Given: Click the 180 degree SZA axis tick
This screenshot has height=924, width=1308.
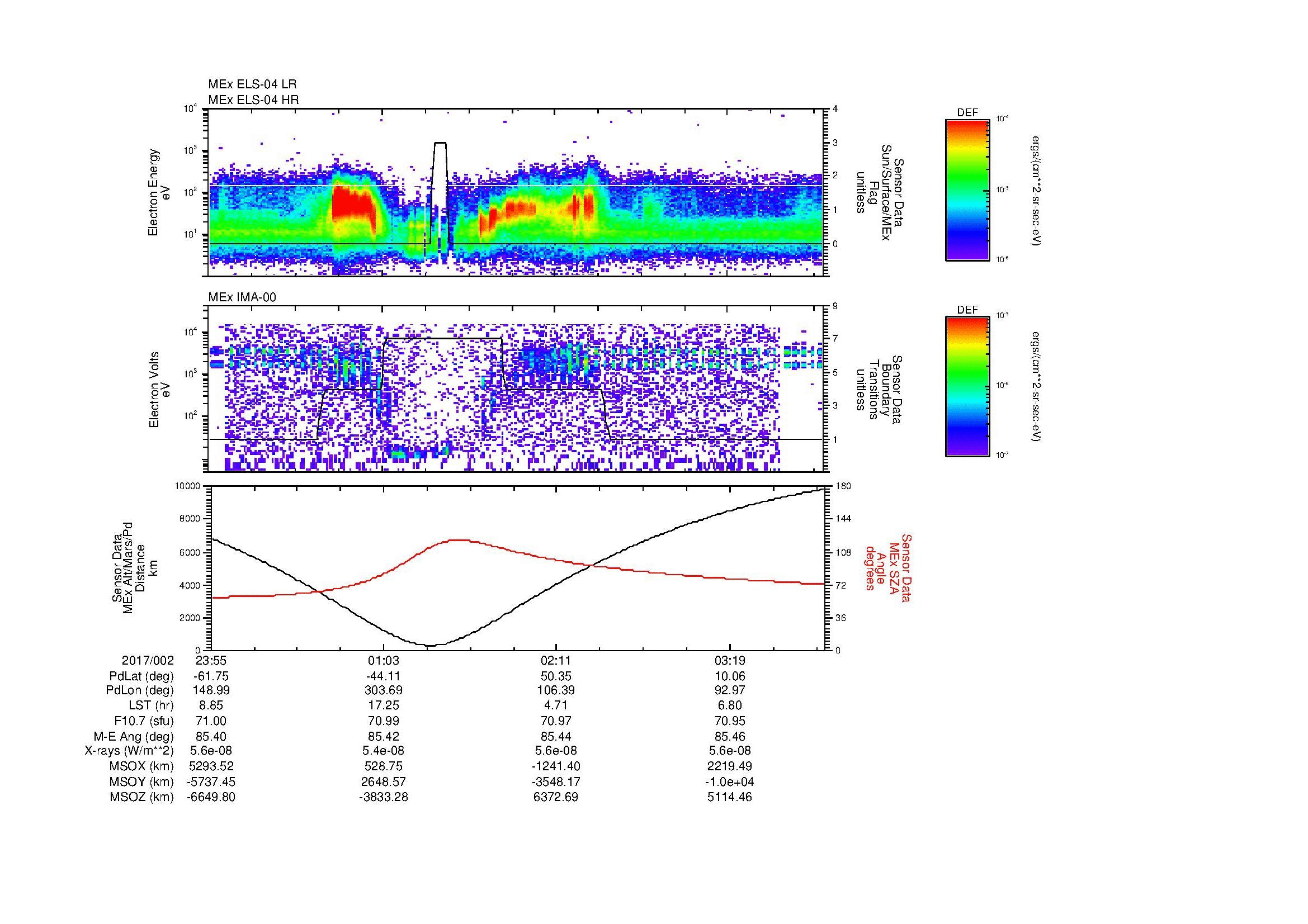Looking at the screenshot, I should point(843,486).
